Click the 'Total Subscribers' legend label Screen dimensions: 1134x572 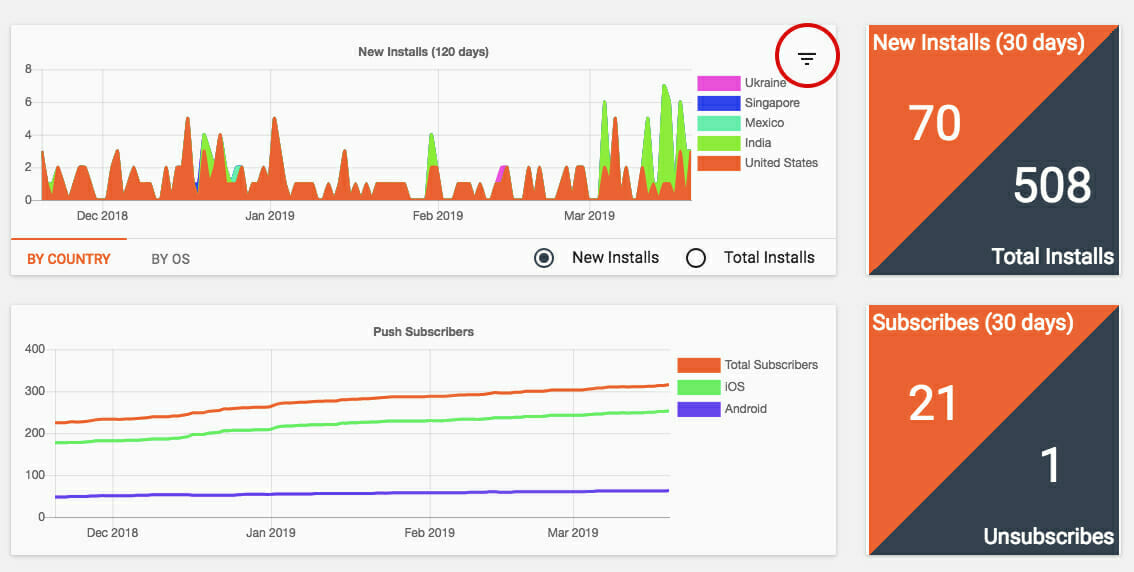click(x=771, y=365)
